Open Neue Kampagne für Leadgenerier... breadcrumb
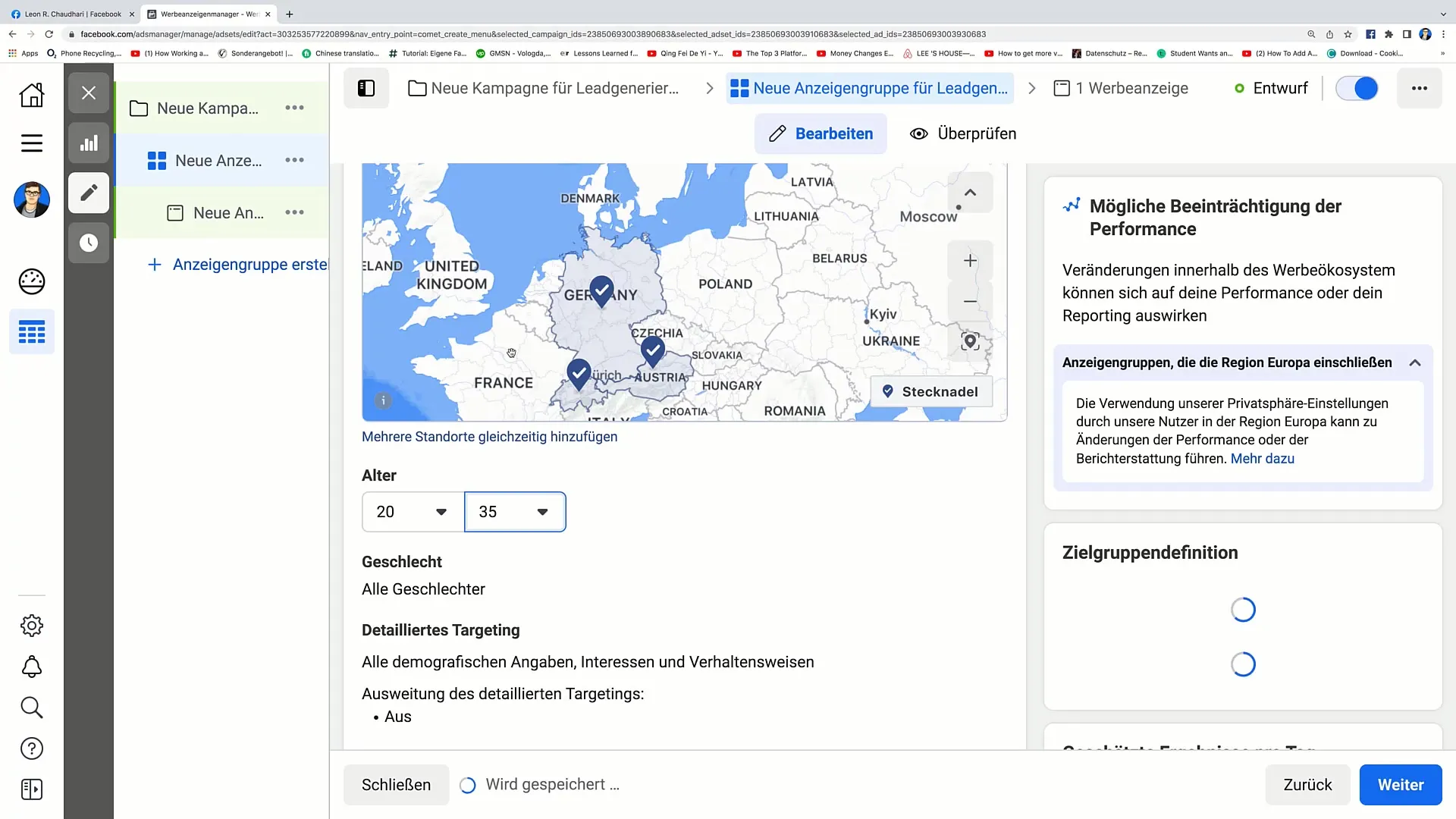 coord(544,88)
